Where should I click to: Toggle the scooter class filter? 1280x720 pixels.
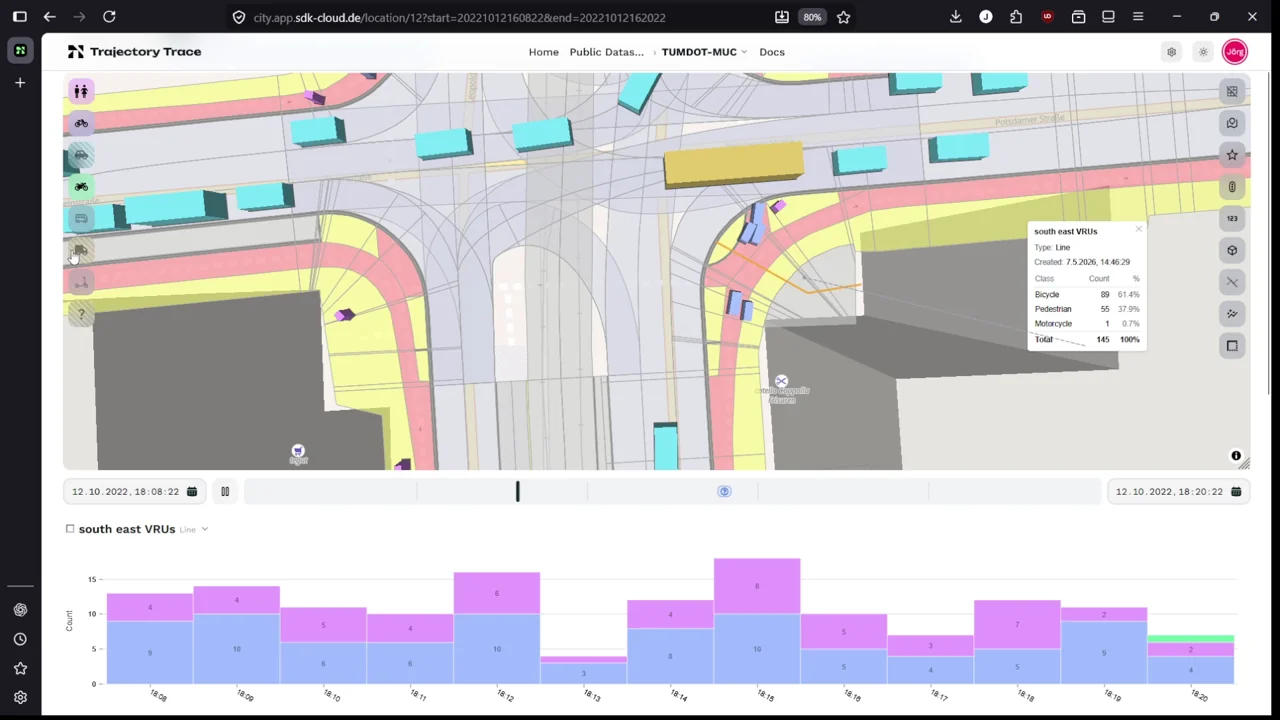81,283
